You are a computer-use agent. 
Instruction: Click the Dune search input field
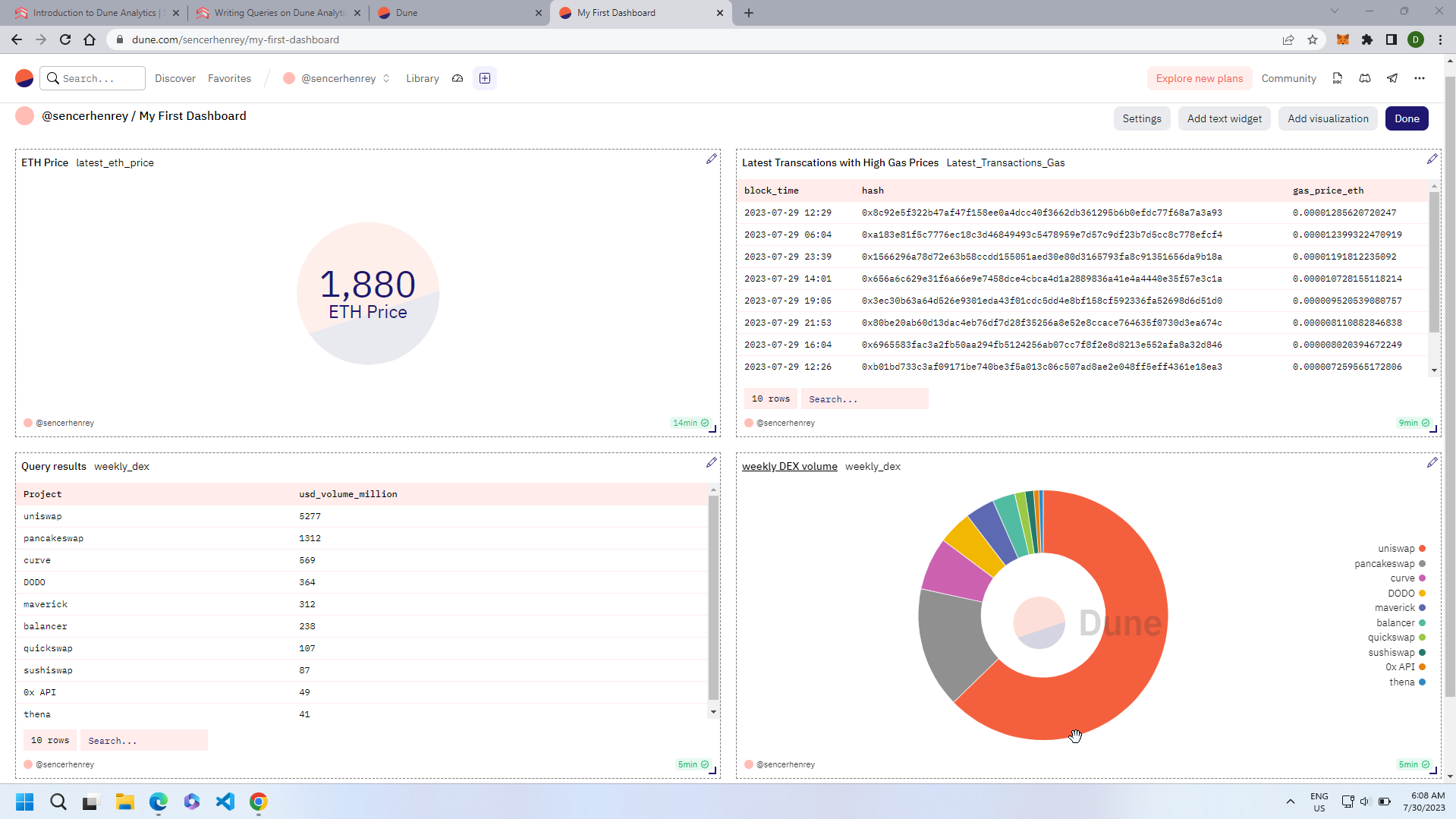coord(93,78)
